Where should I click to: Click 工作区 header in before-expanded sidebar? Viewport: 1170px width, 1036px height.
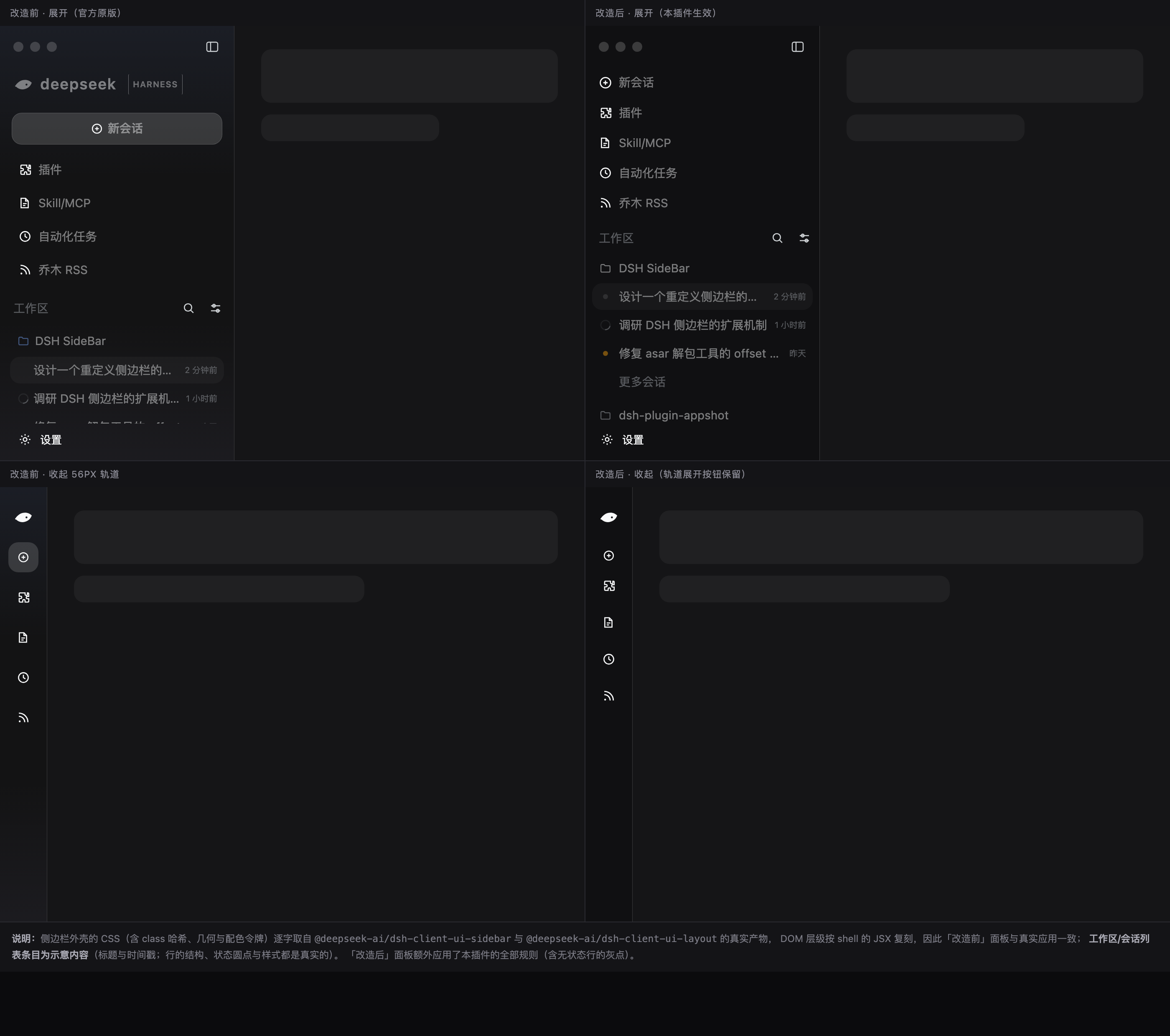point(31,309)
